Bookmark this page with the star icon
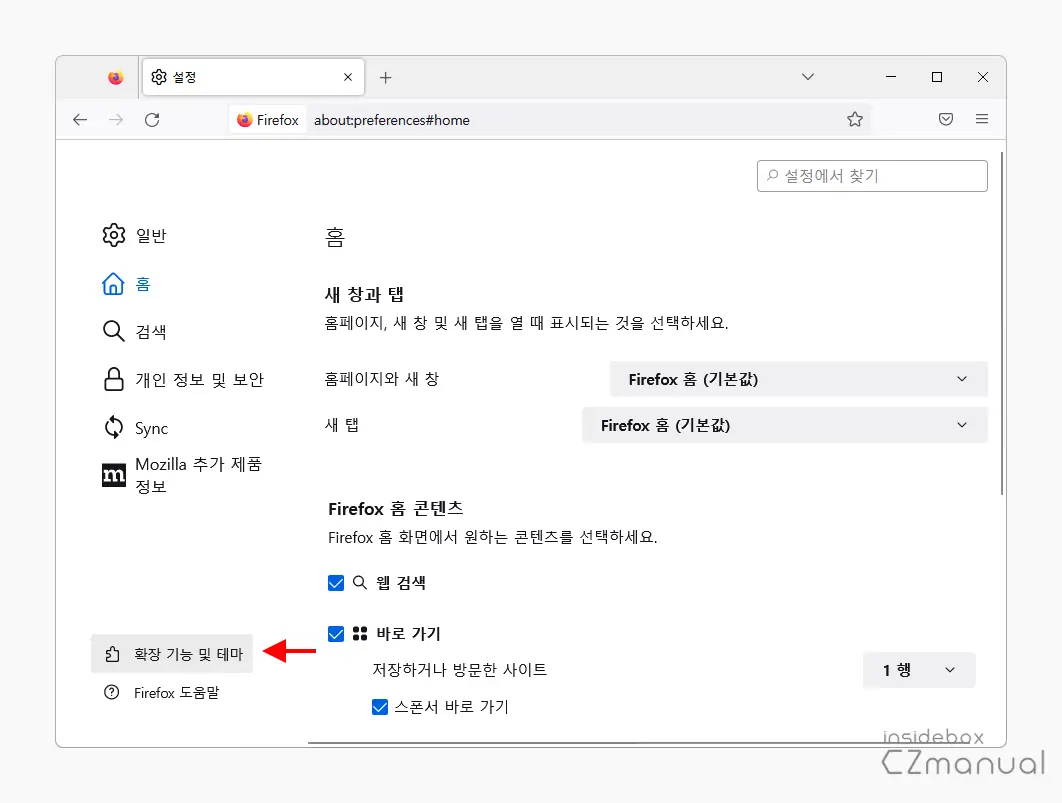The width and height of the screenshot is (1062, 803). (x=855, y=120)
